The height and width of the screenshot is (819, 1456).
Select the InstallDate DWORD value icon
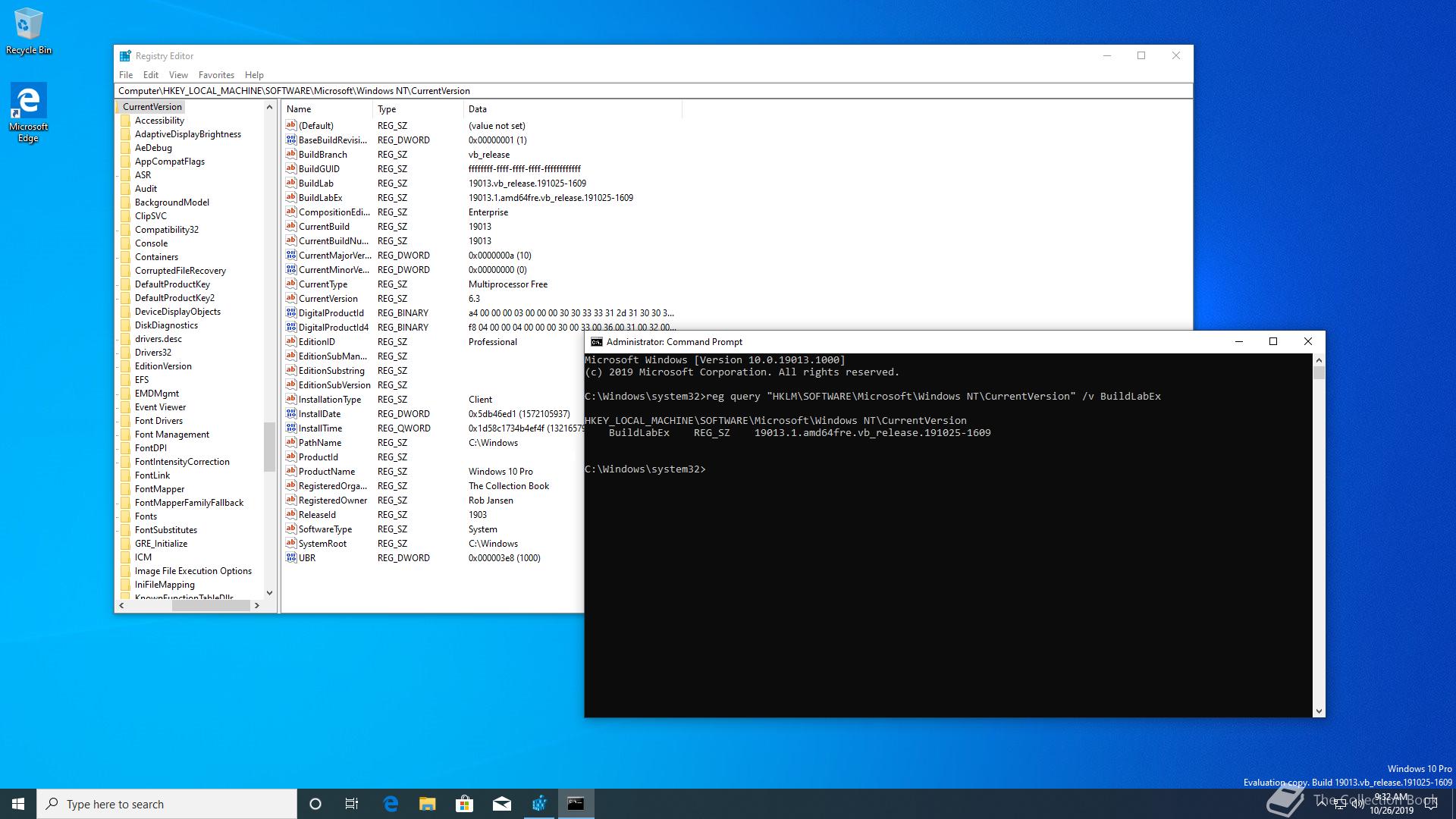(290, 414)
